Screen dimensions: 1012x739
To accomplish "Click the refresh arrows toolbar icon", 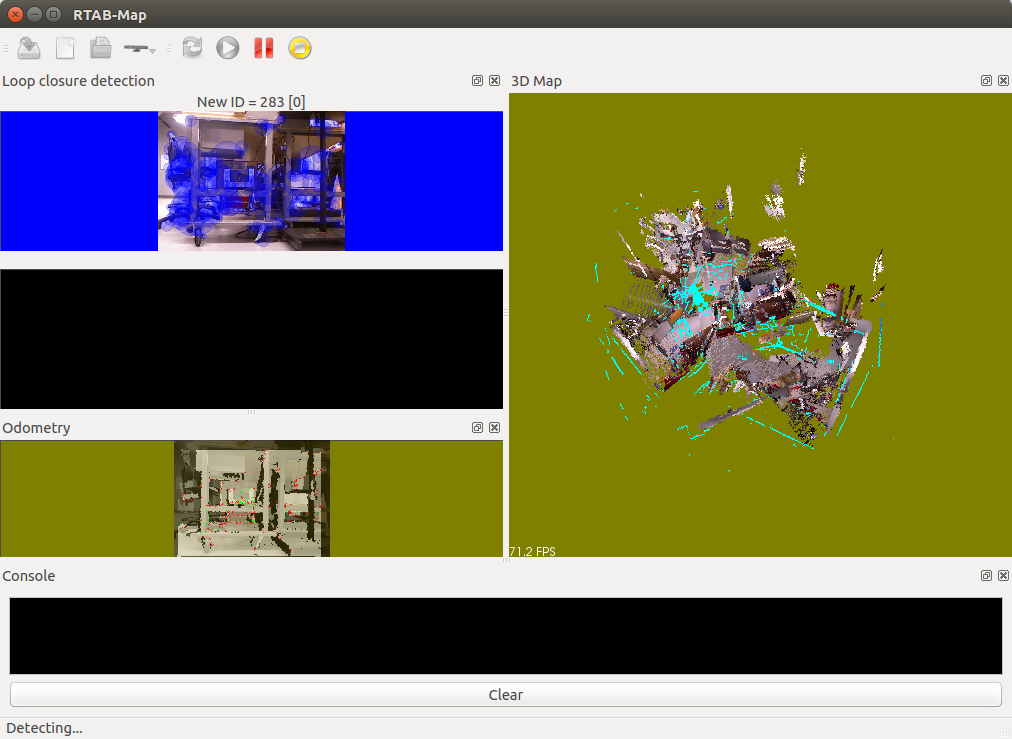I will 192,47.
